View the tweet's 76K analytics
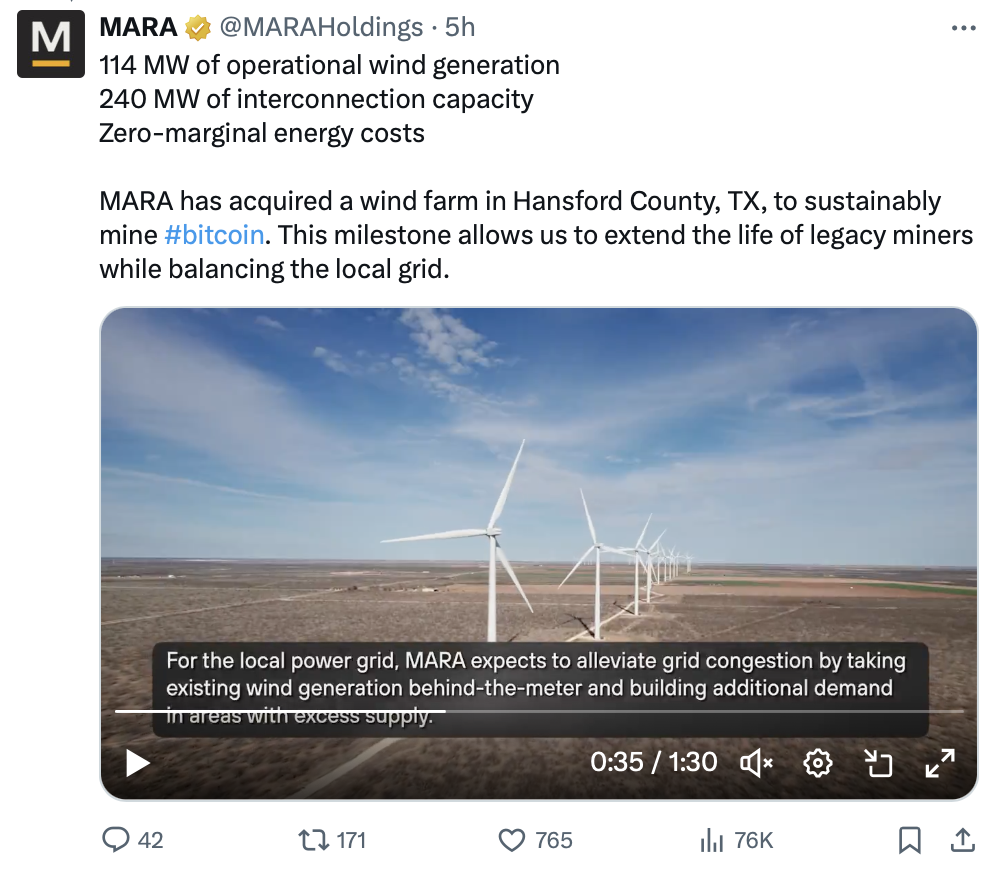Viewport: 1006px width, 876px height. (x=711, y=840)
